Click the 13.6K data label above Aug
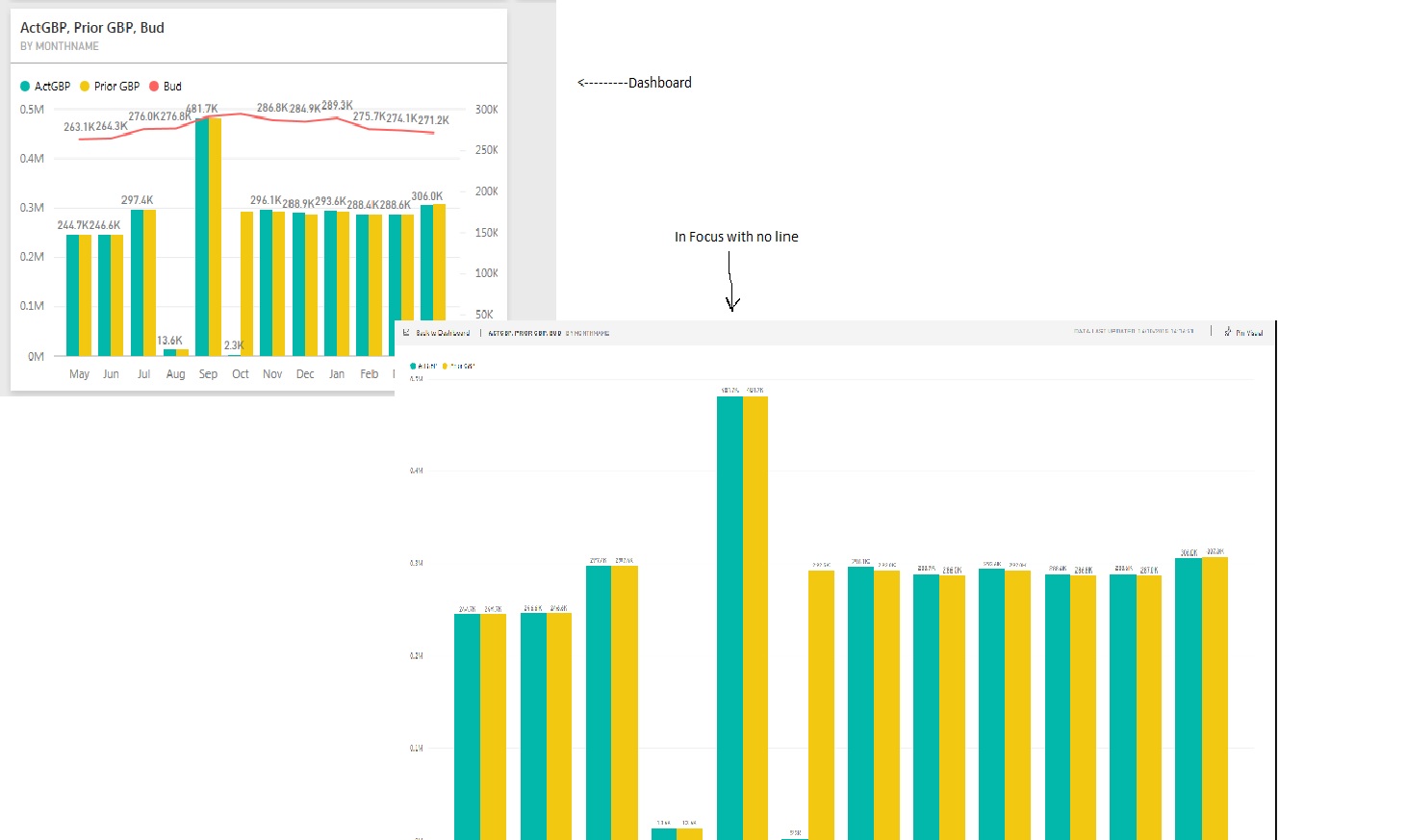The width and height of the screenshot is (1407, 840). coord(170,341)
